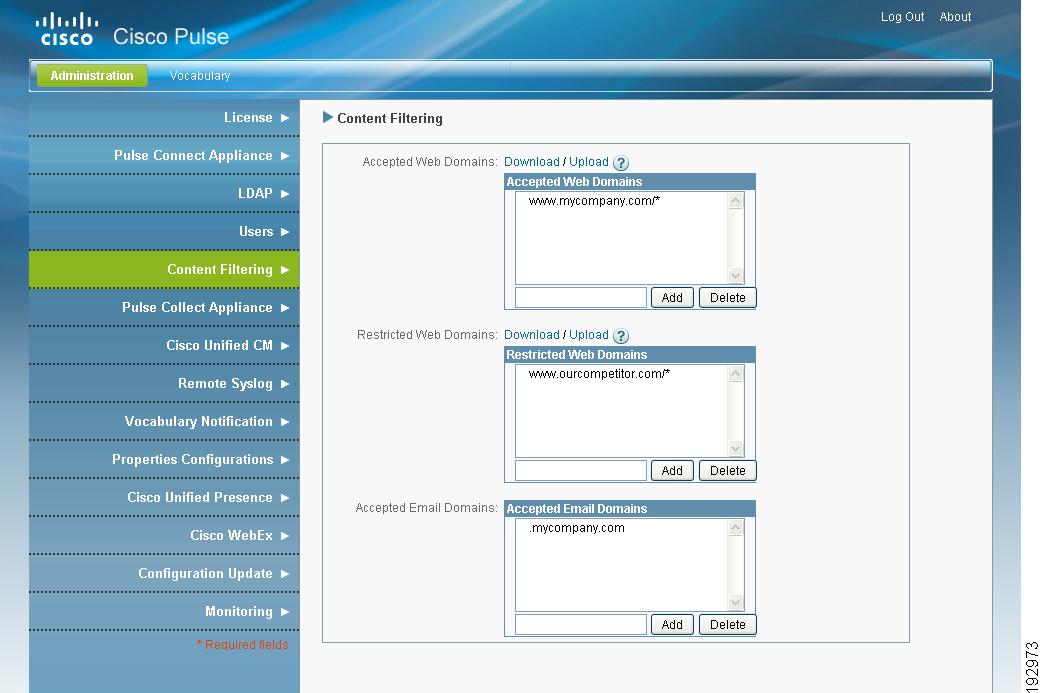Open help beside Accepted Web Domains upload
The height and width of the screenshot is (693, 1041).
tap(621, 162)
